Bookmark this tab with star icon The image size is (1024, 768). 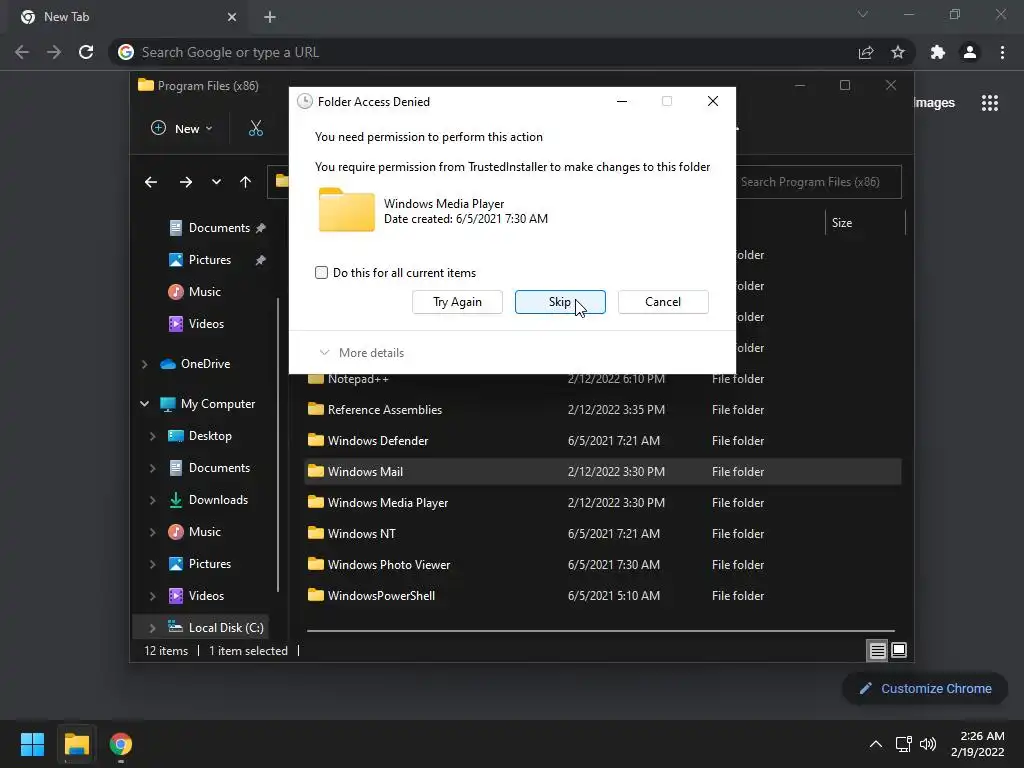click(x=898, y=52)
